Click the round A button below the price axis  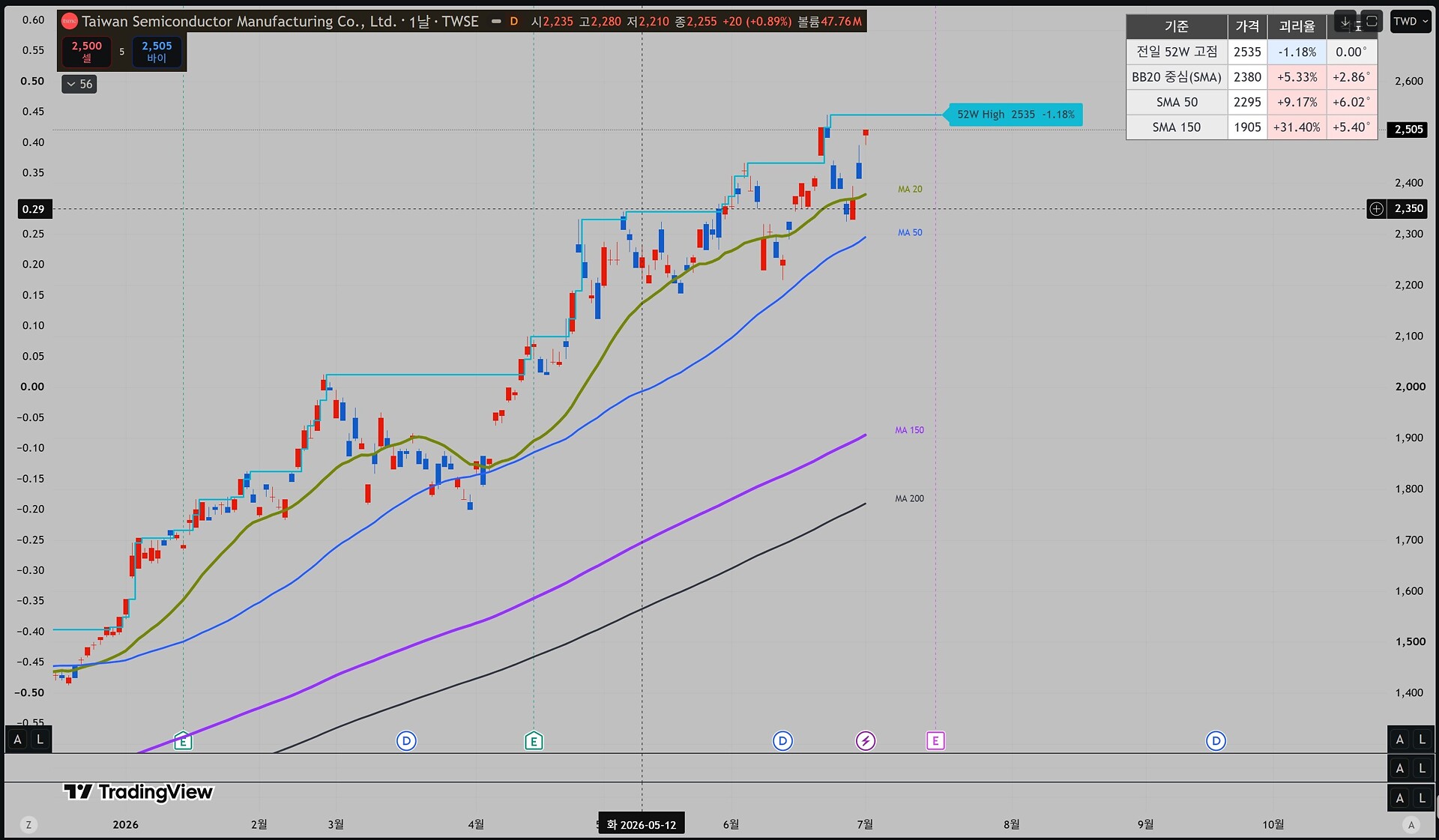click(1411, 825)
